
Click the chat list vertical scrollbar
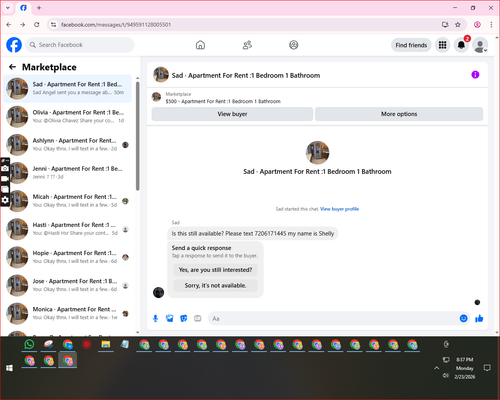click(138, 136)
